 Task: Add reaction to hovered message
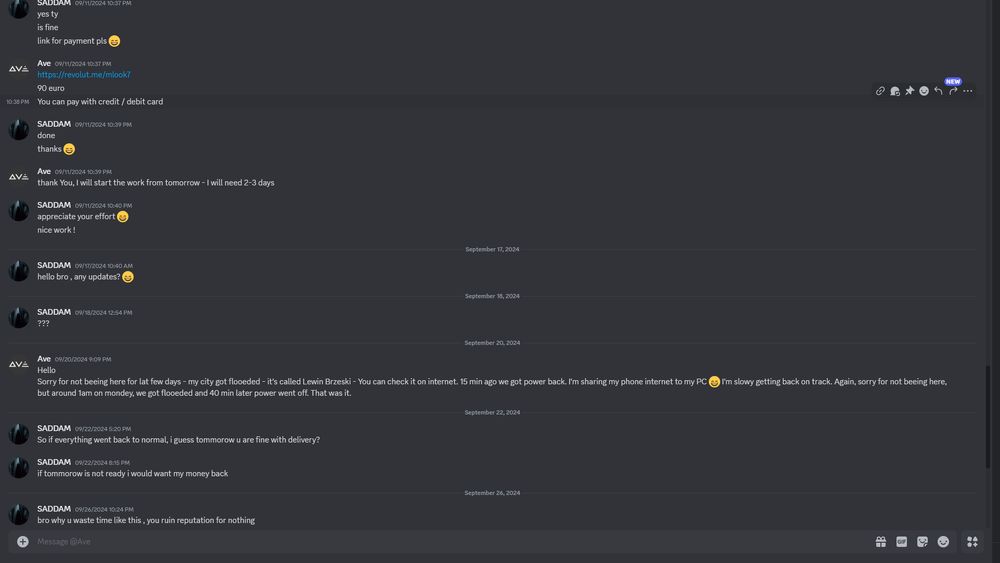(924, 91)
